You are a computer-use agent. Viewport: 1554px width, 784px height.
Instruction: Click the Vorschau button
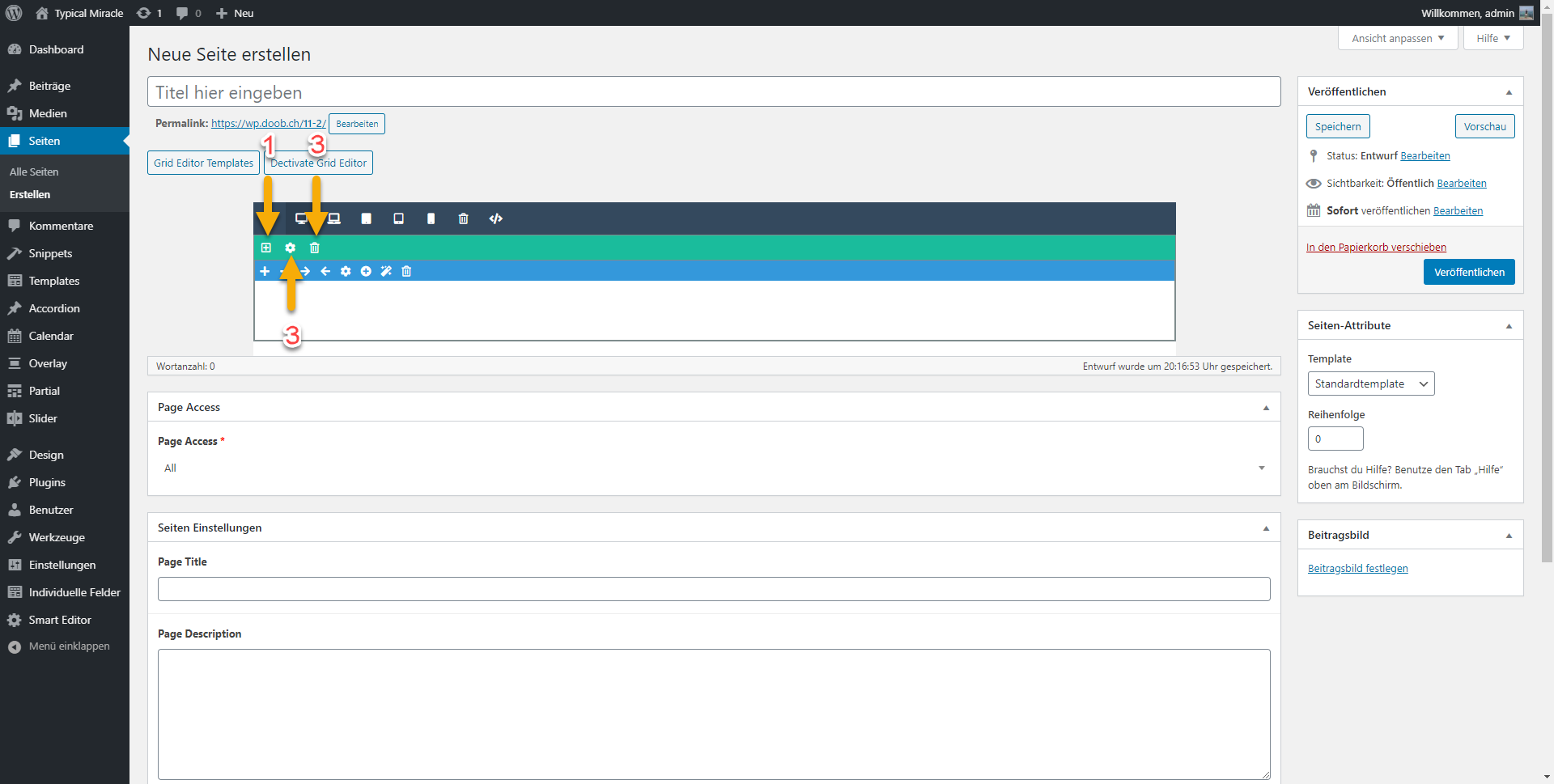point(1484,126)
